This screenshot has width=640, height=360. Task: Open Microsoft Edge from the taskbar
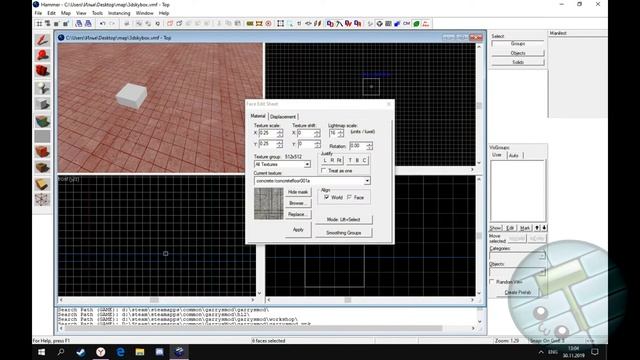[120, 352]
